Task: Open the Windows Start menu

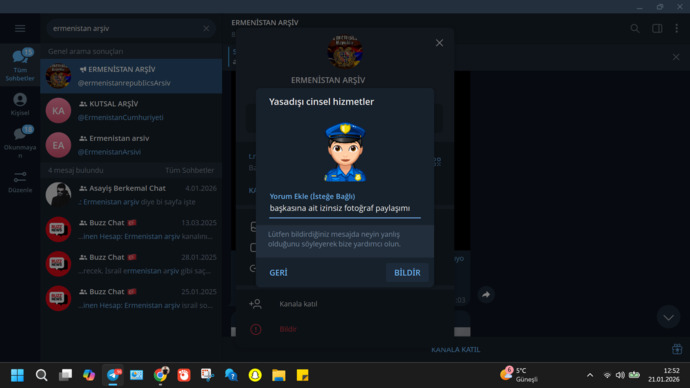Action: (18, 375)
